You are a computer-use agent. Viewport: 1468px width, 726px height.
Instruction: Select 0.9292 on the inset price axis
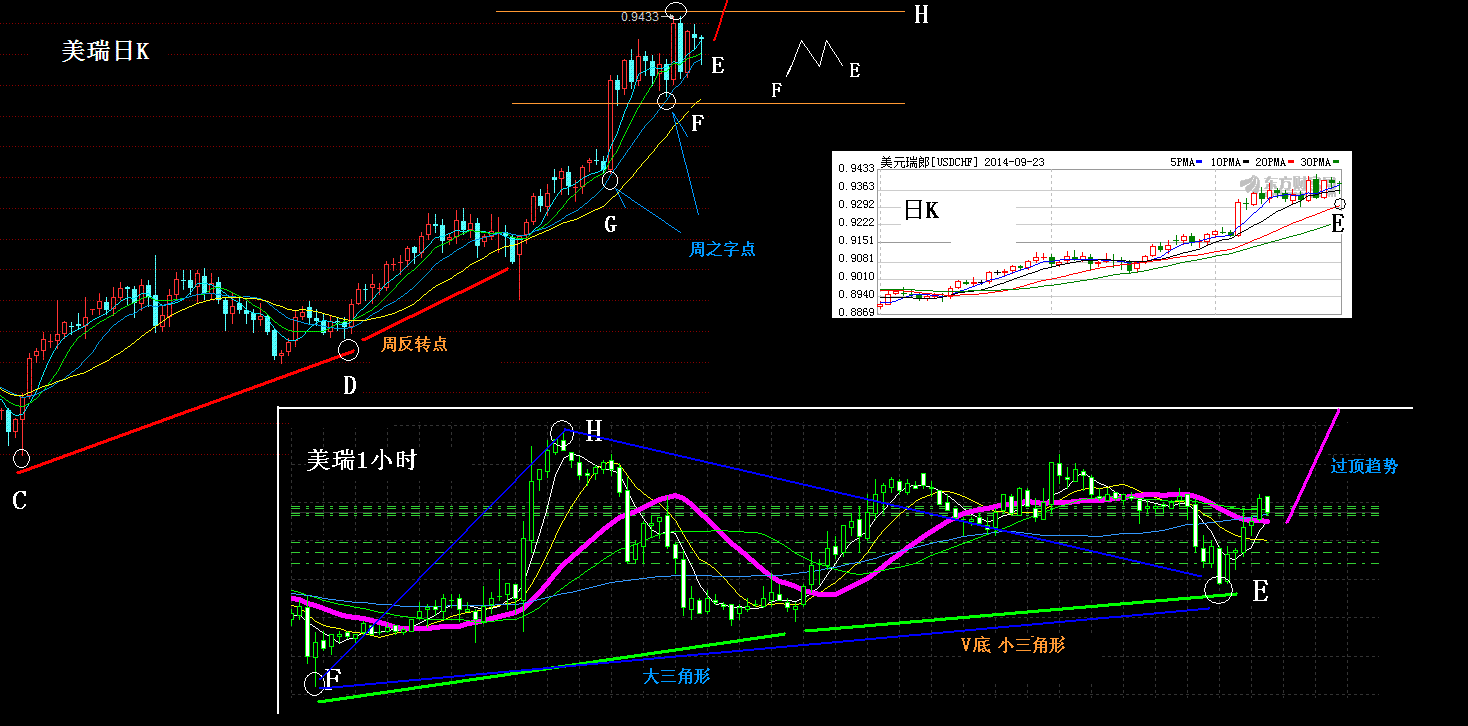(x=857, y=205)
